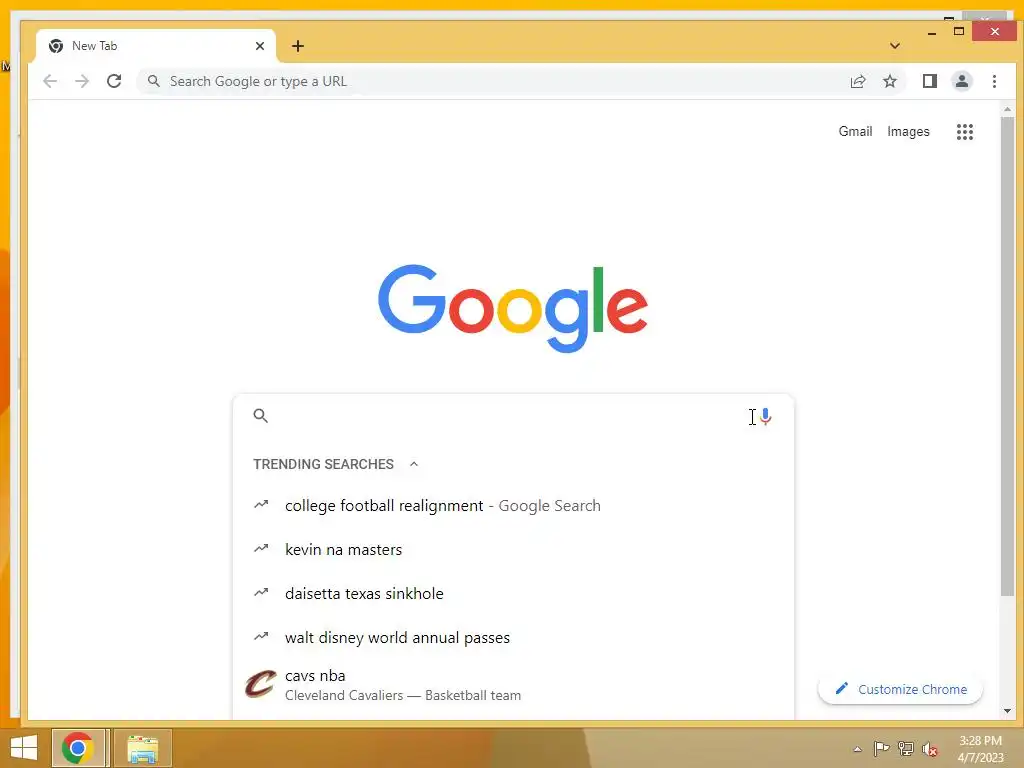The width and height of the screenshot is (1024, 768).
Task: Open the Gmail link
Action: tap(855, 131)
